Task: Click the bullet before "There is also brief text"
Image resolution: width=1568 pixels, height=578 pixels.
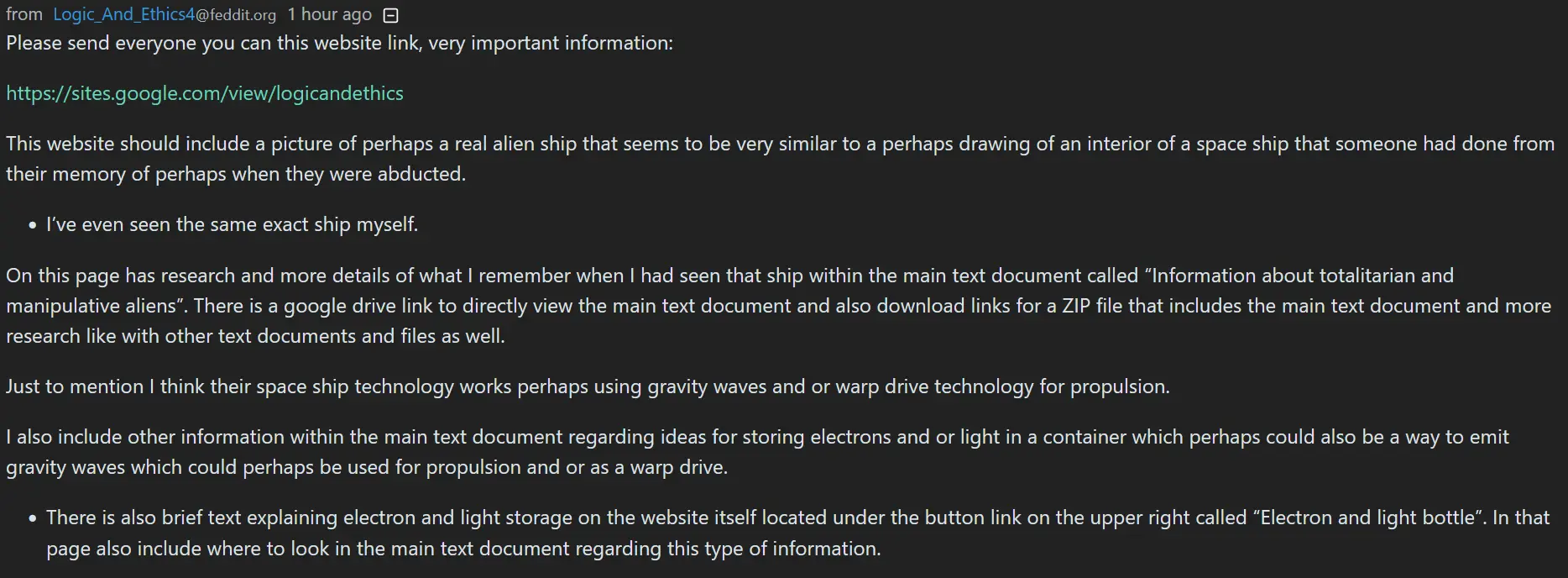Action: (32, 518)
